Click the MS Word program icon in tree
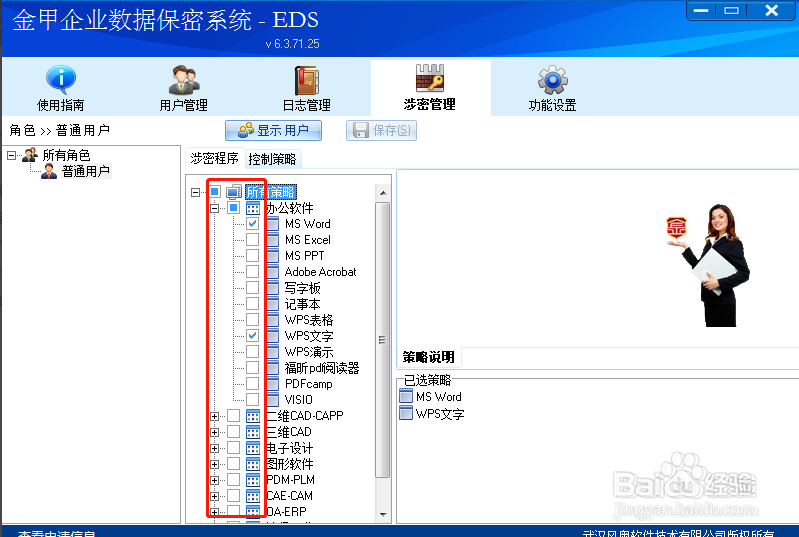The width and height of the screenshot is (799, 537). (272, 224)
